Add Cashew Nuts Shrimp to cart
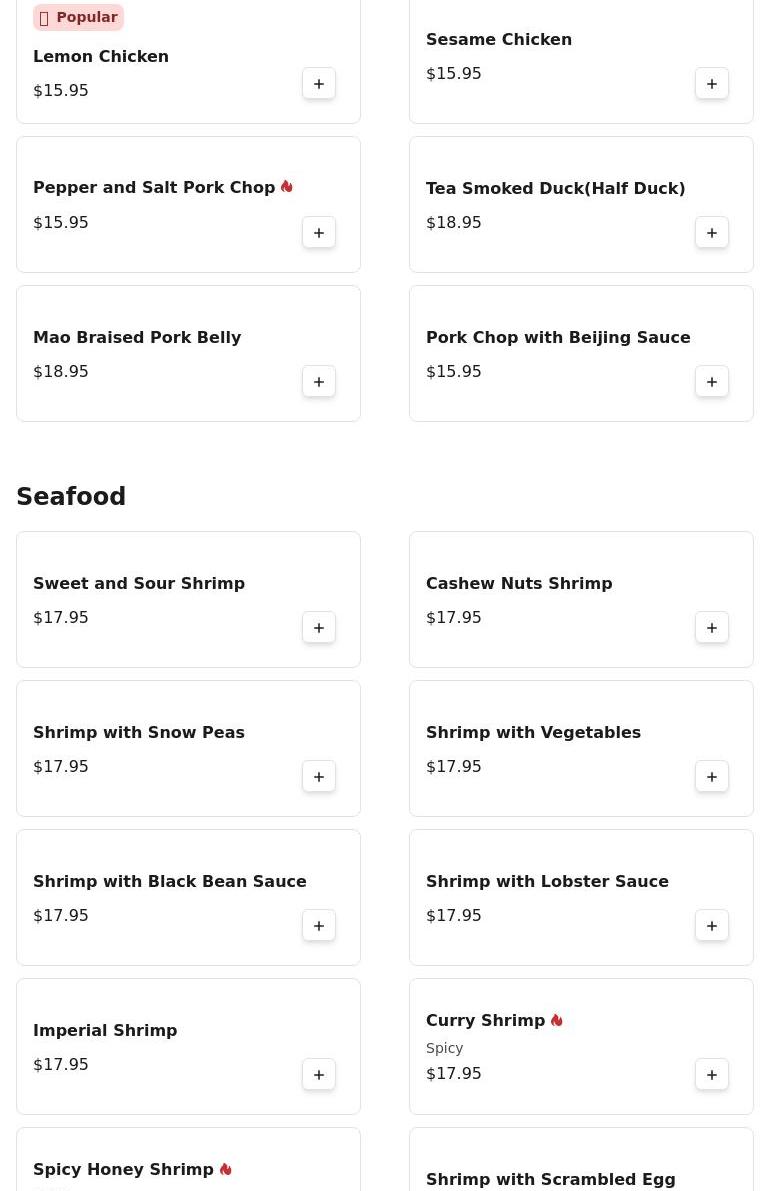The width and height of the screenshot is (770, 1191). pos(712,628)
